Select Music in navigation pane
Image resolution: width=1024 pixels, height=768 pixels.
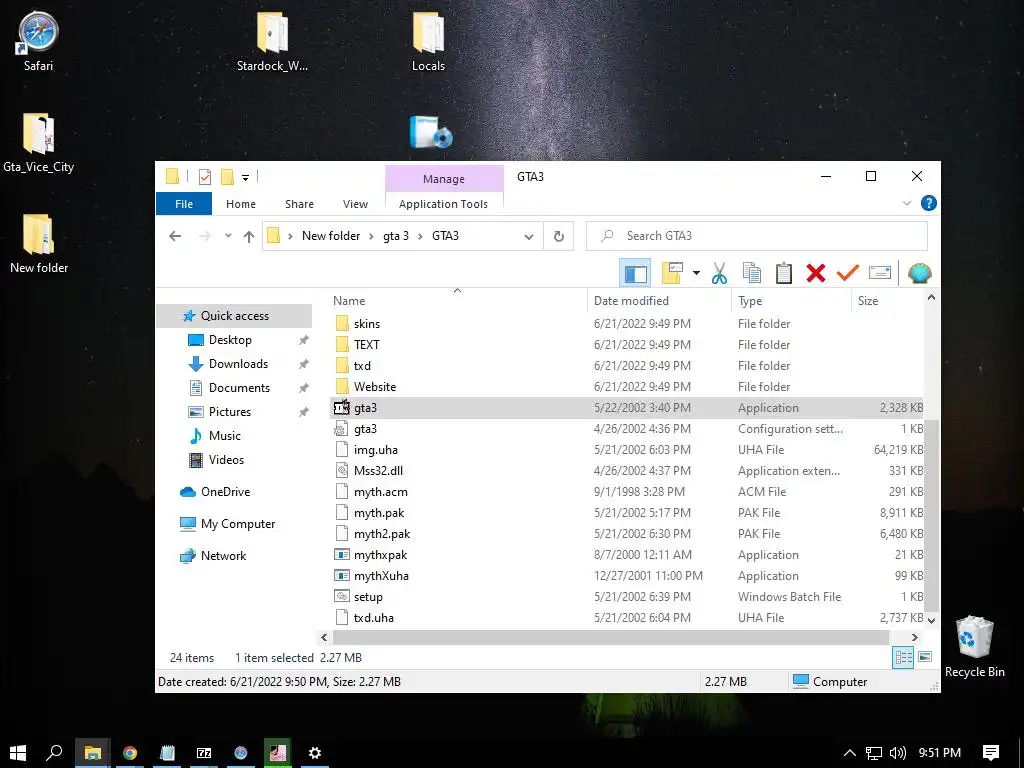pyautogui.click(x=224, y=436)
